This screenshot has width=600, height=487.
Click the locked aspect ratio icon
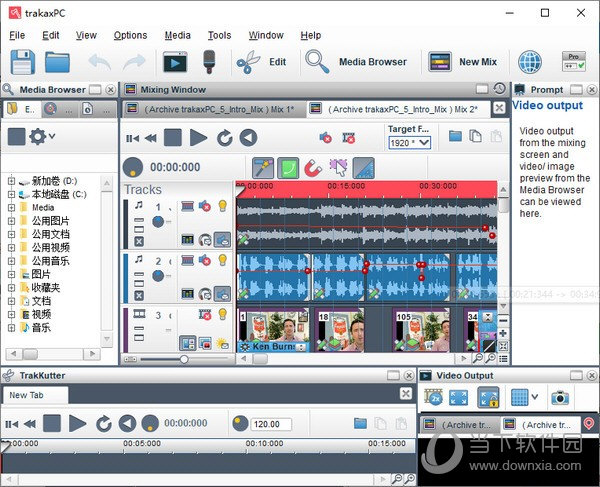pos(488,397)
